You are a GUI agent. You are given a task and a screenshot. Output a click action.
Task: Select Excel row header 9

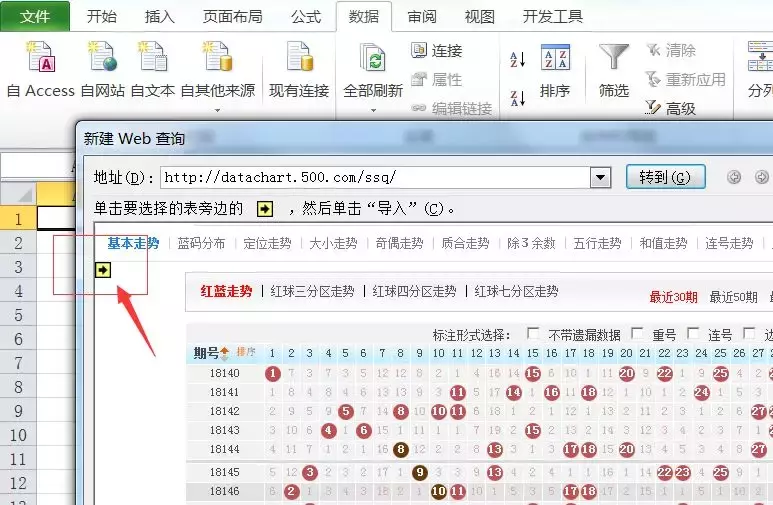(18, 411)
